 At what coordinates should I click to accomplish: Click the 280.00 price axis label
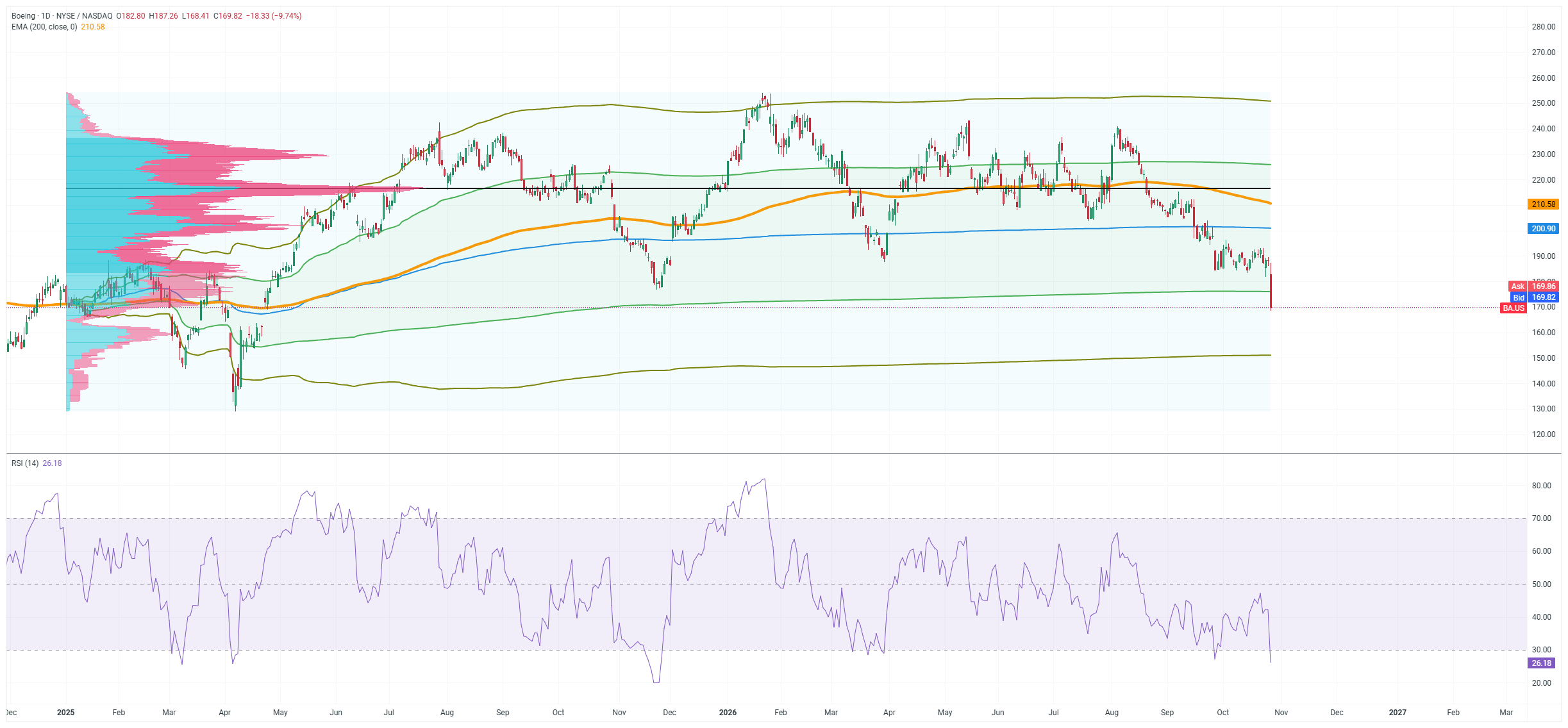1544,27
